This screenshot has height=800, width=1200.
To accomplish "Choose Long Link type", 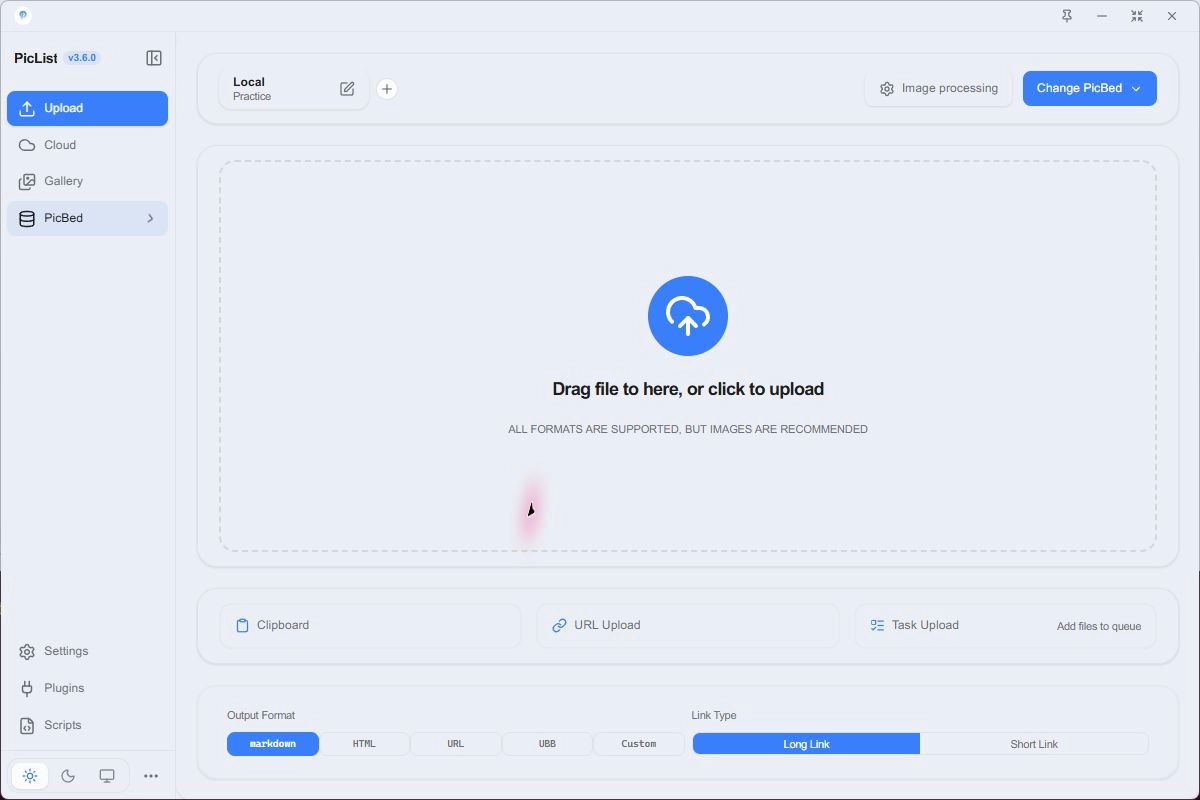I will tap(806, 744).
